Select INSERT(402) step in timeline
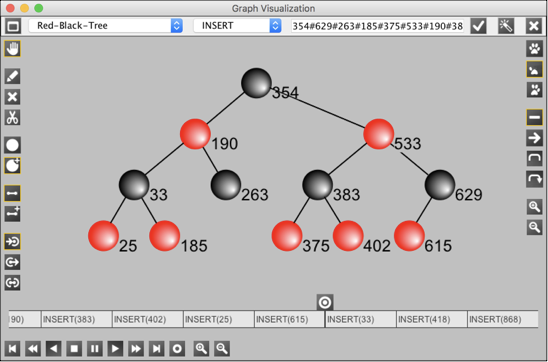Screen dimensions: 548x362 pos(148,319)
